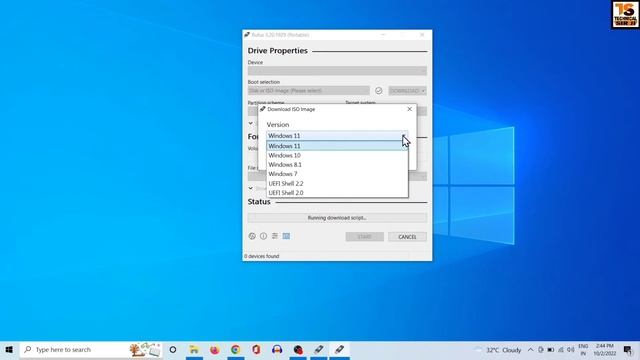Screen dimensions: 640x360
Task: Switch to second Rufus taskbar icon
Action: 340,350
